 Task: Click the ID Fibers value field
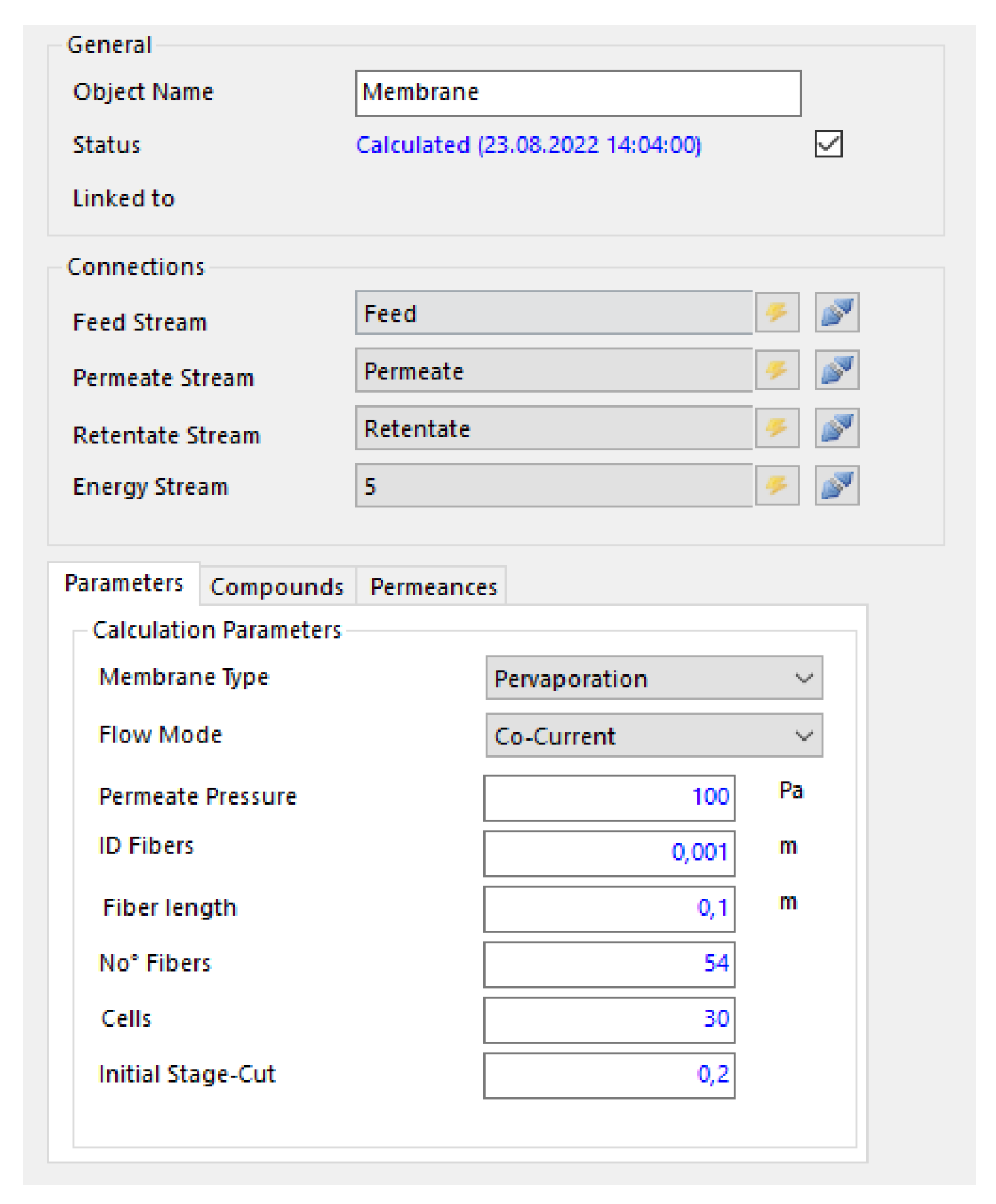(609, 853)
